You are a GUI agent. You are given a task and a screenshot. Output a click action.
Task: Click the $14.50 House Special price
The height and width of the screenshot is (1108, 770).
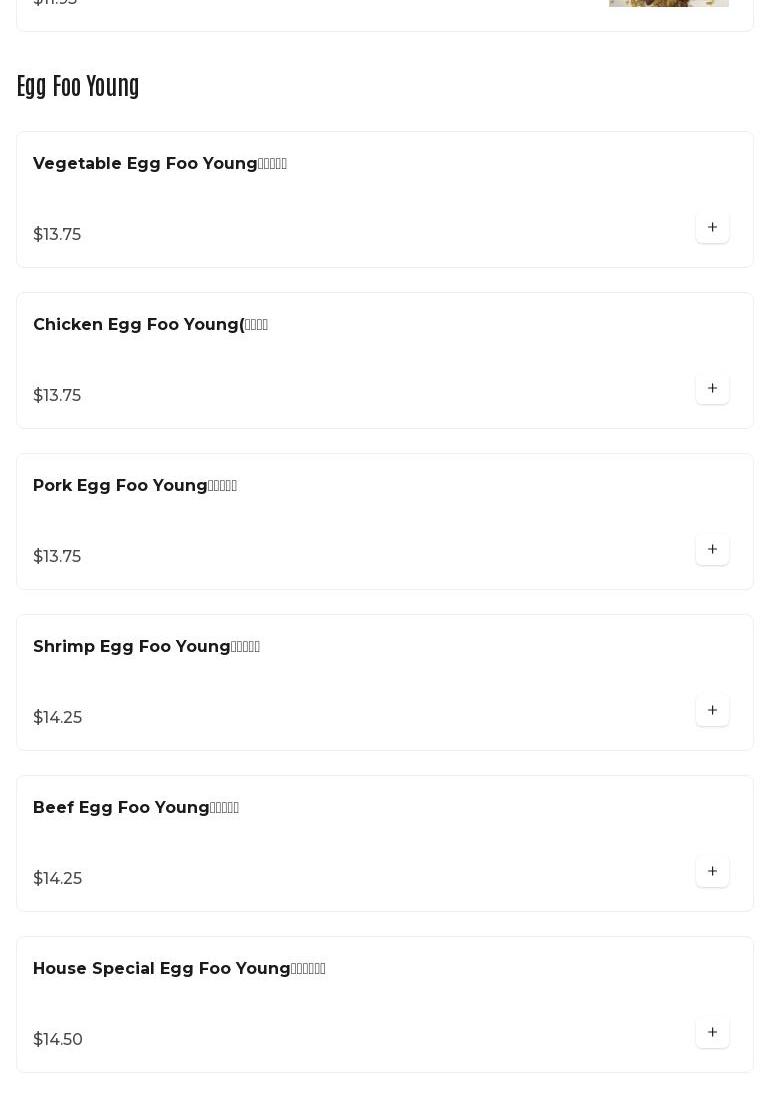click(x=58, y=1040)
